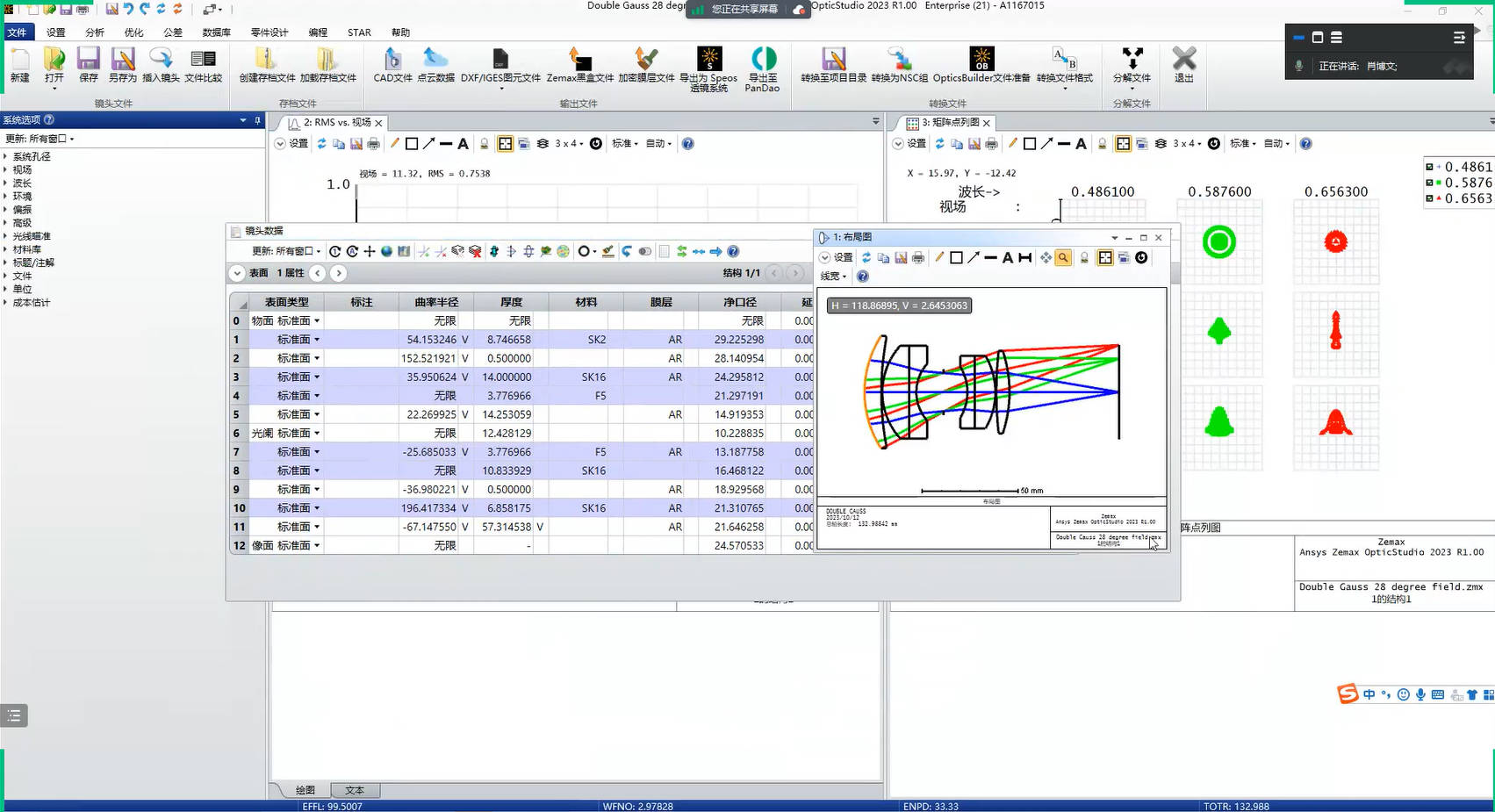Expand the 系统孔径 tree item

tap(6, 156)
